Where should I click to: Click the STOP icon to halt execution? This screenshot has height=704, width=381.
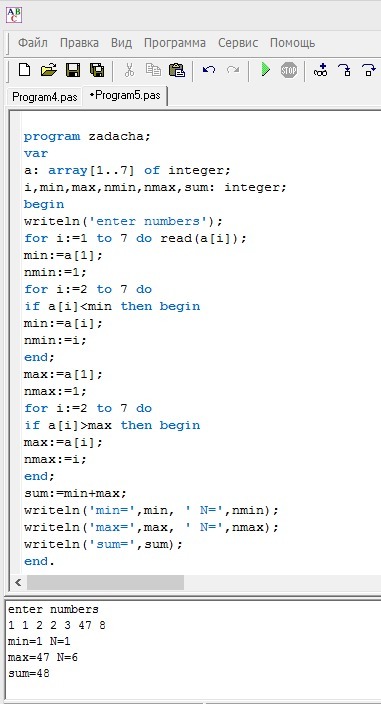(289, 70)
